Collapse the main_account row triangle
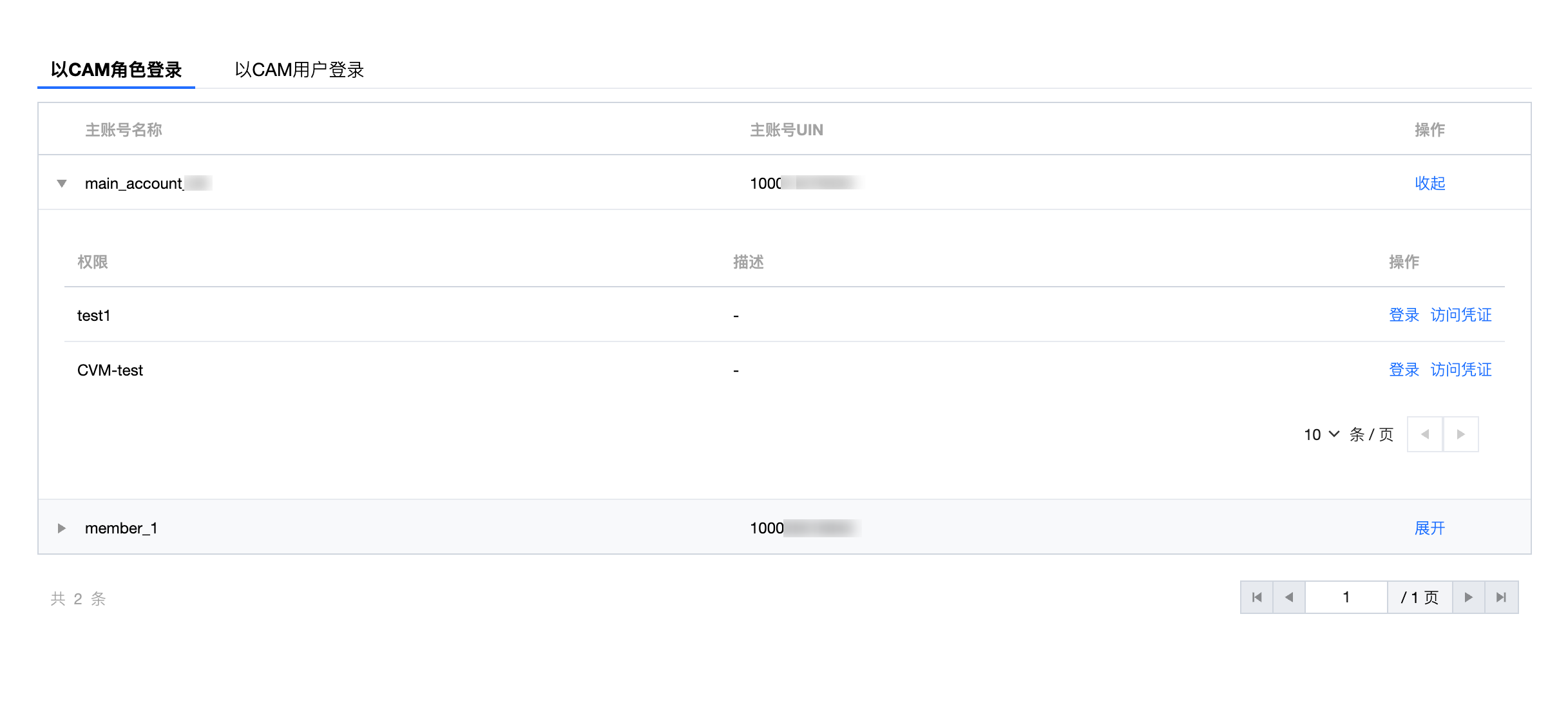1568x728 pixels. [62, 184]
